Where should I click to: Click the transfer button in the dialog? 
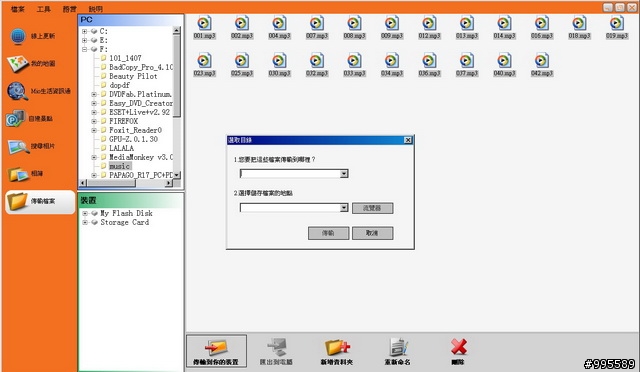pos(329,233)
